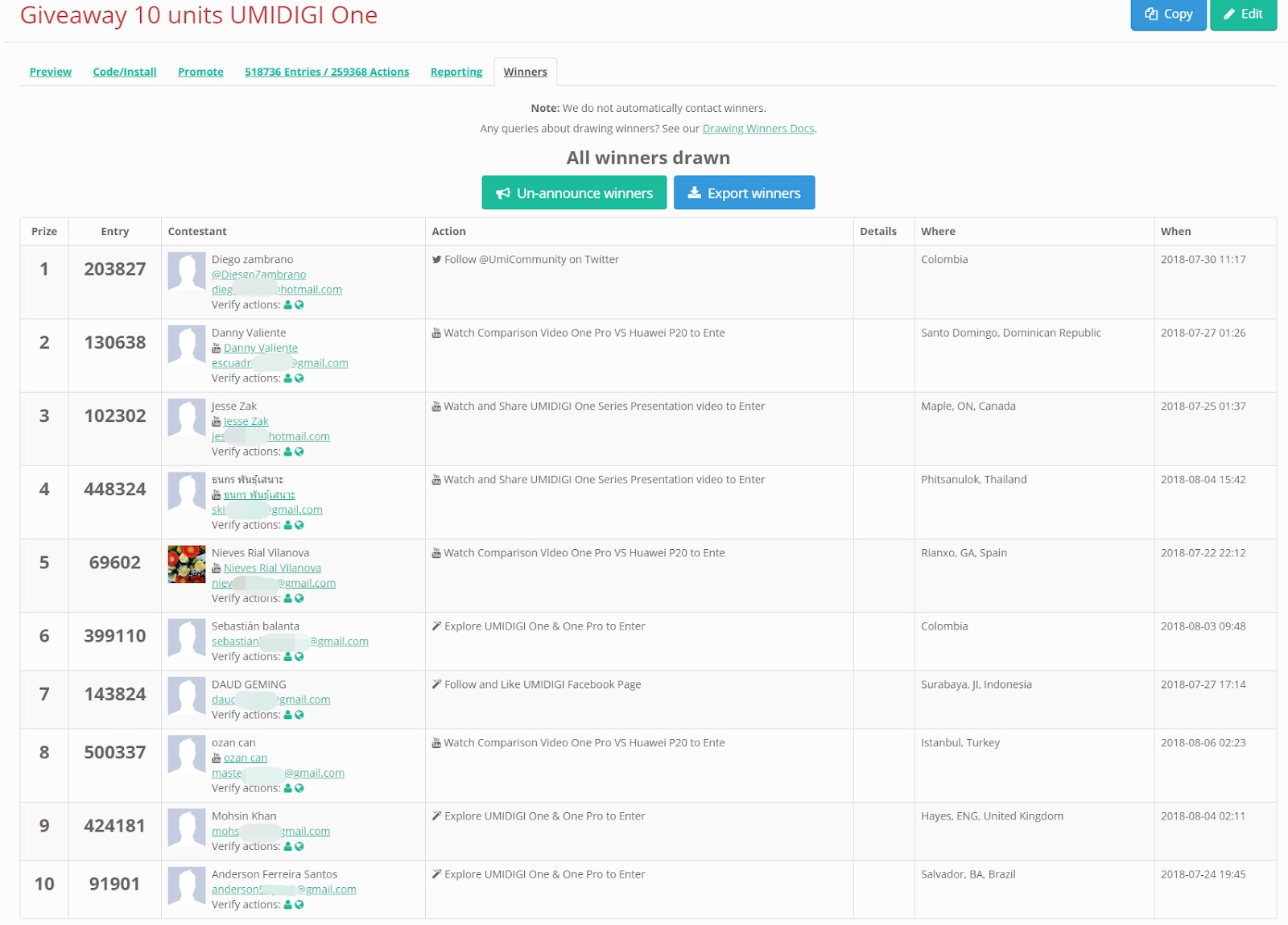Click Un-announce winners button

(x=574, y=192)
